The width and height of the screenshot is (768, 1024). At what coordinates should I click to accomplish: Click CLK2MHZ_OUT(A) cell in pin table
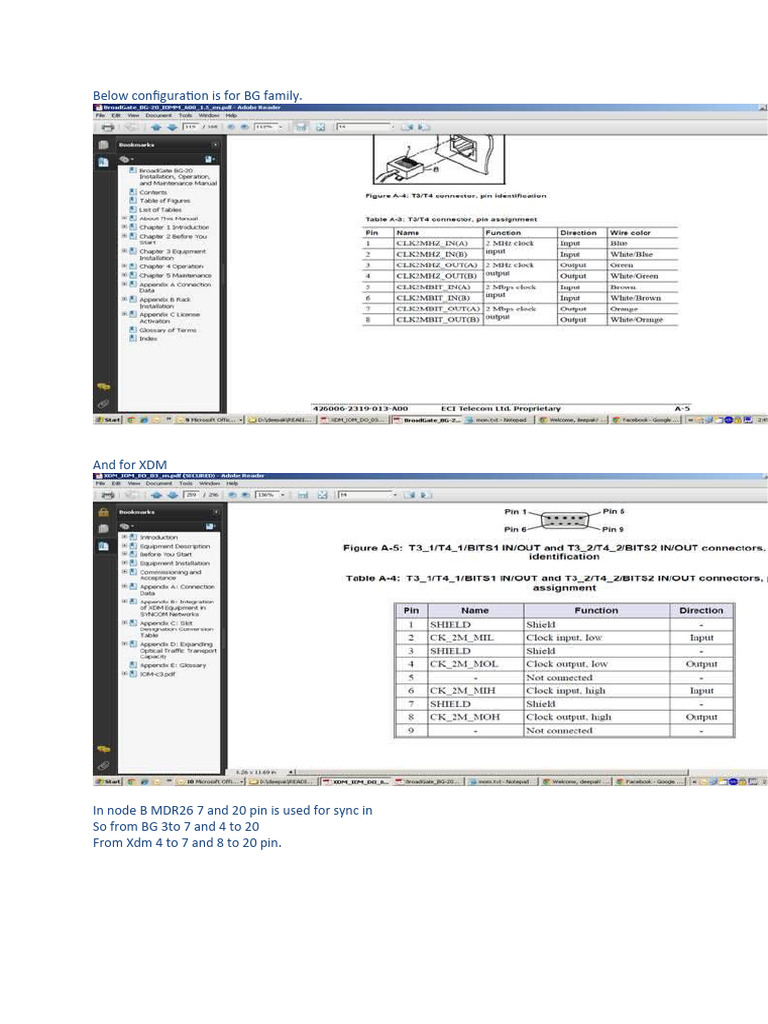point(438,265)
